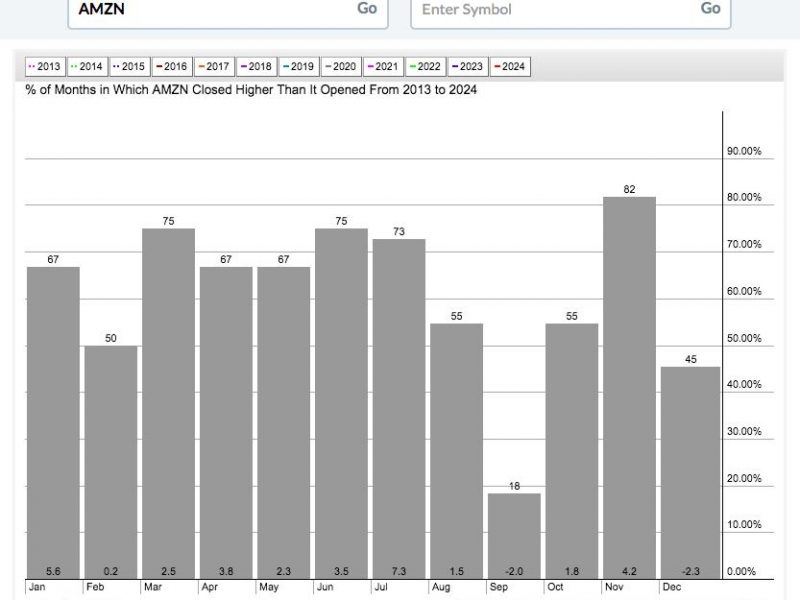Viewport: 800px width, 600px height.
Task: Toggle the 2024 year series
Action: pos(510,66)
